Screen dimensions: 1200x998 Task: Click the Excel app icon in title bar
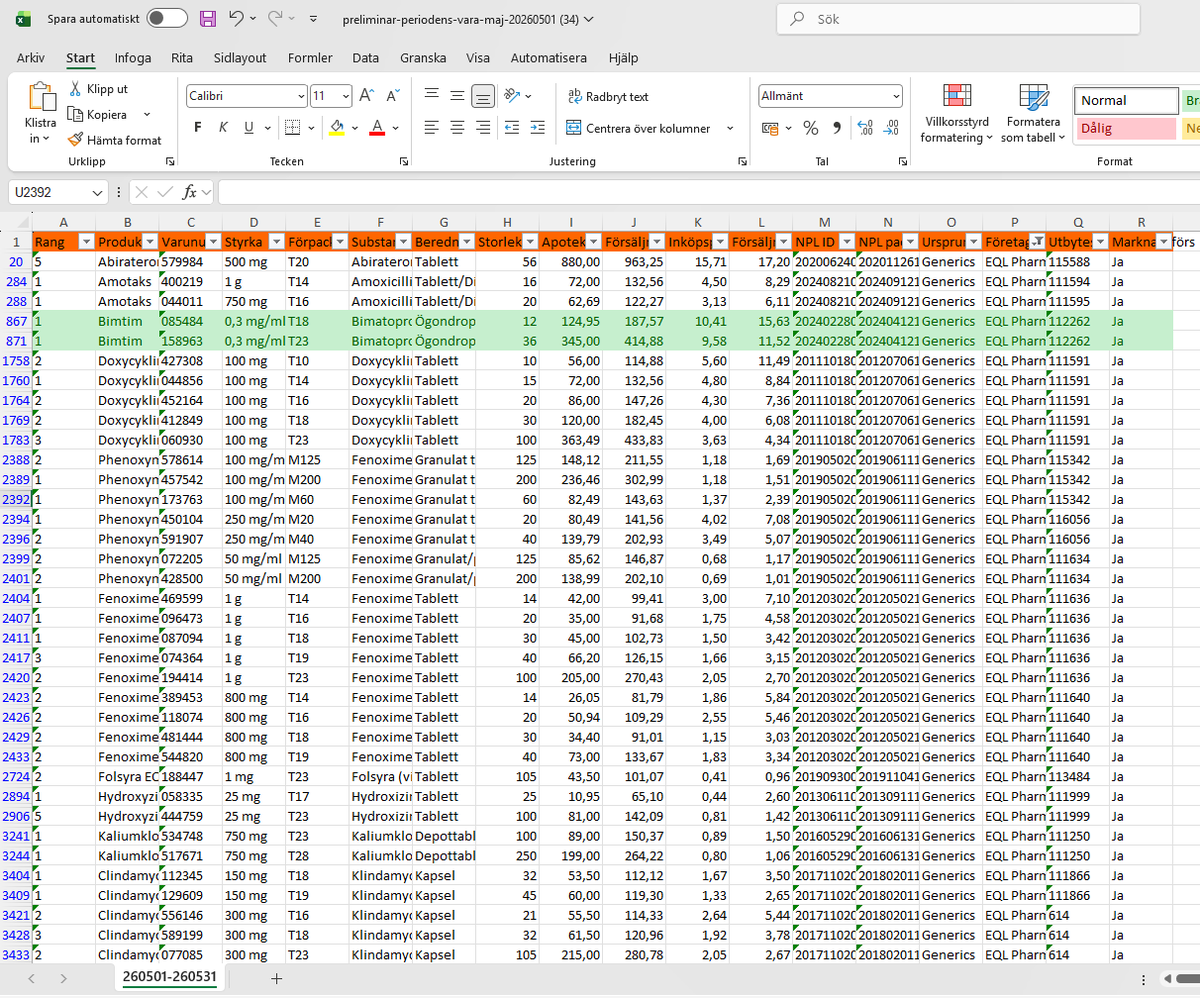24,19
